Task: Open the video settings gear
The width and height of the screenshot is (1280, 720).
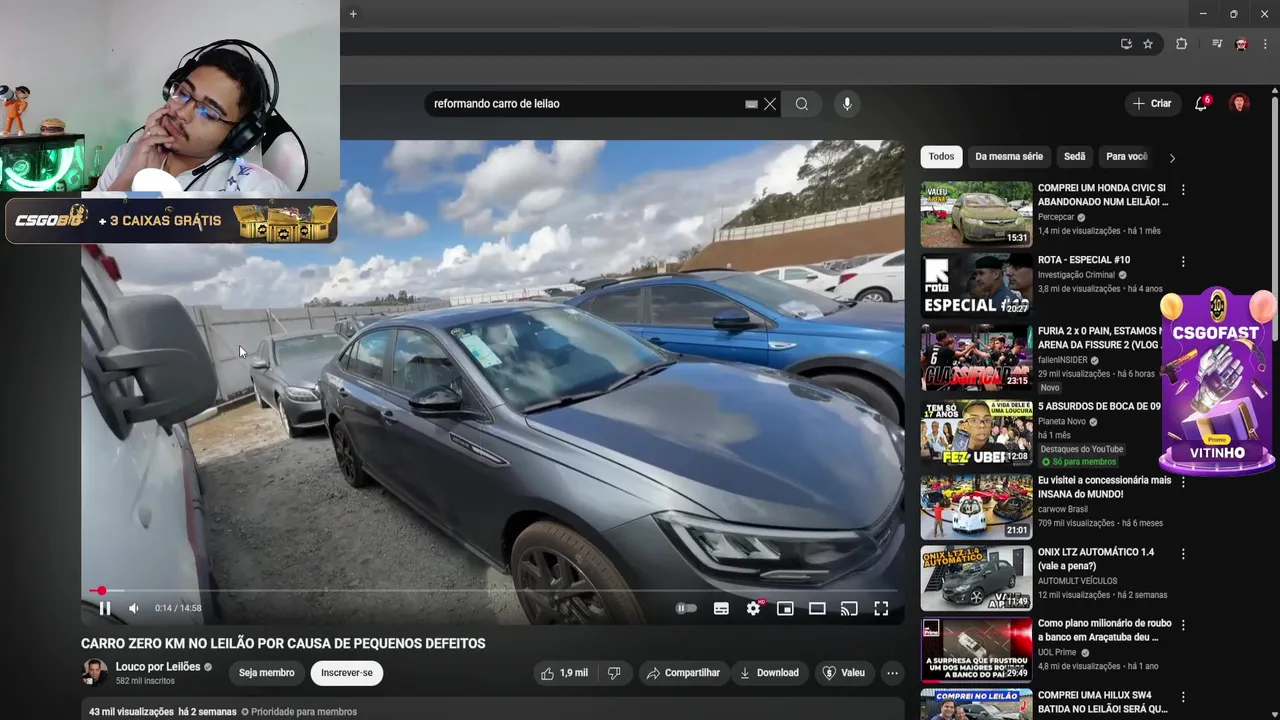Action: 753,608
